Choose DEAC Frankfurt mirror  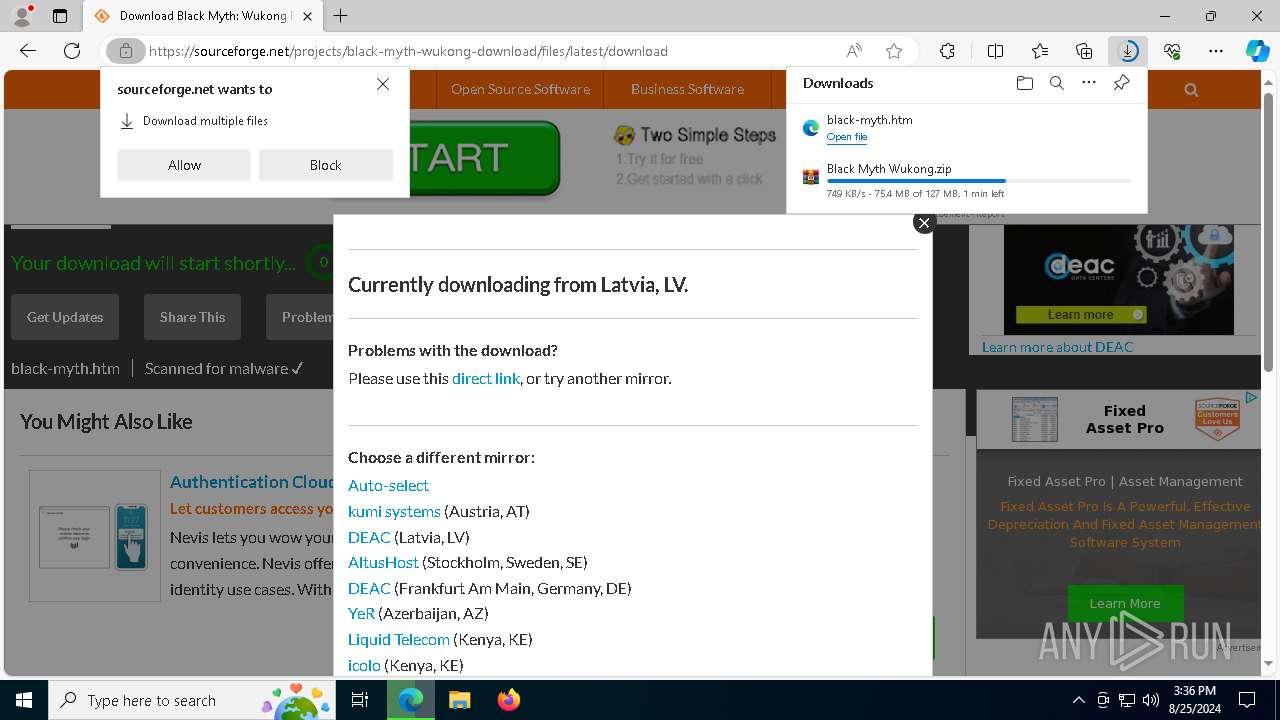point(369,588)
